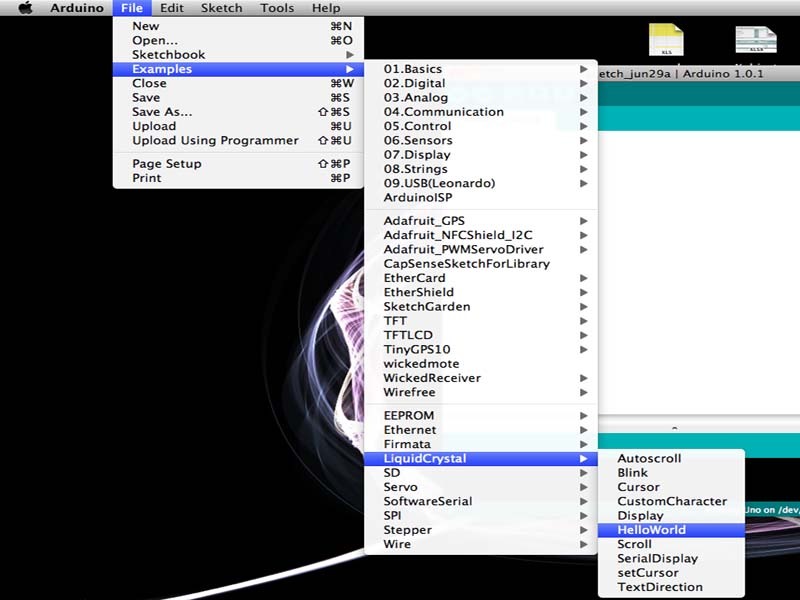This screenshot has width=800, height=600.
Task: Expand the Servo library examples
Action: click(x=481, y=487)
